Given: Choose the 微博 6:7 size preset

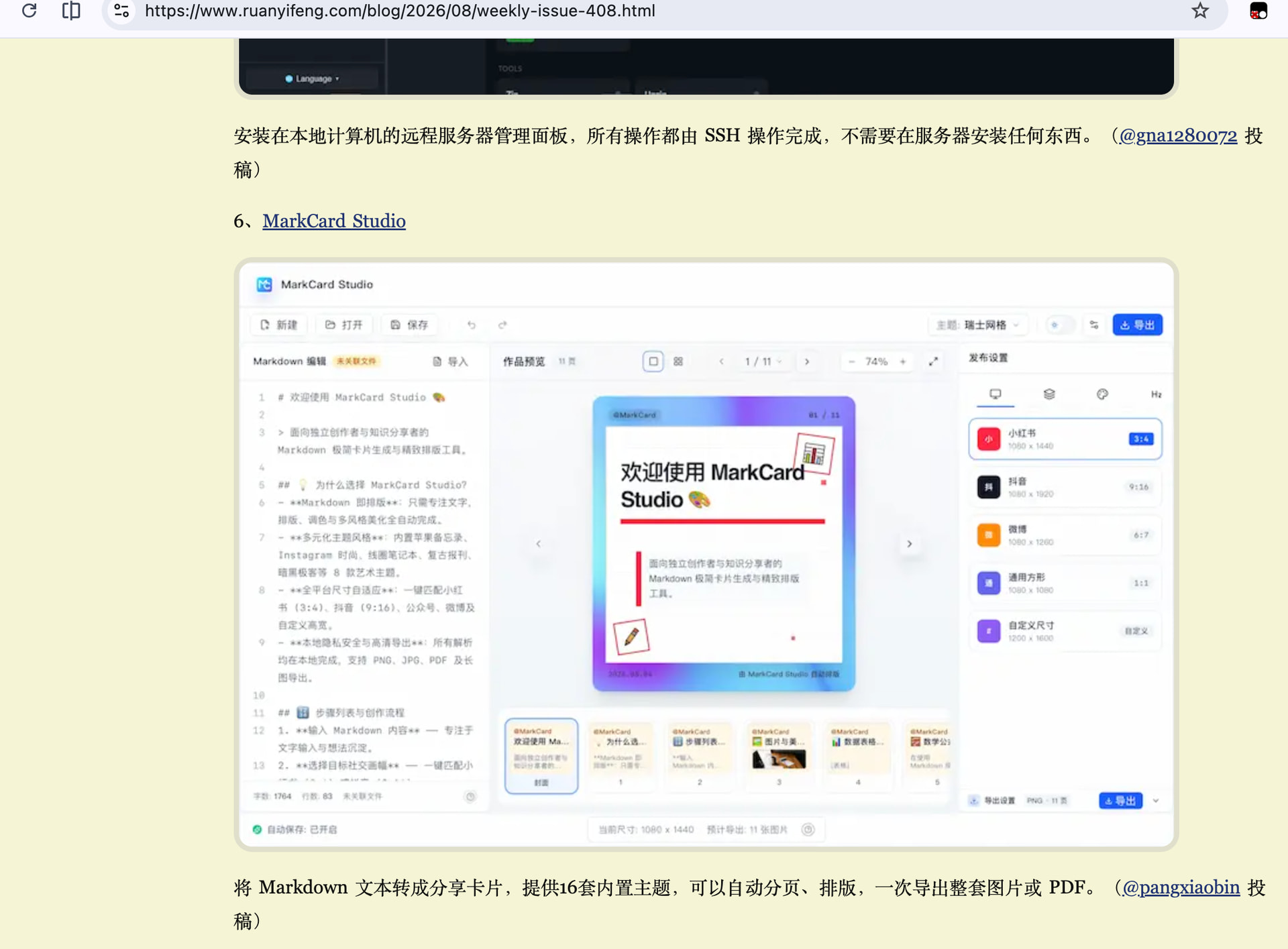Looking at the screenshot, I should [1065, 535].
